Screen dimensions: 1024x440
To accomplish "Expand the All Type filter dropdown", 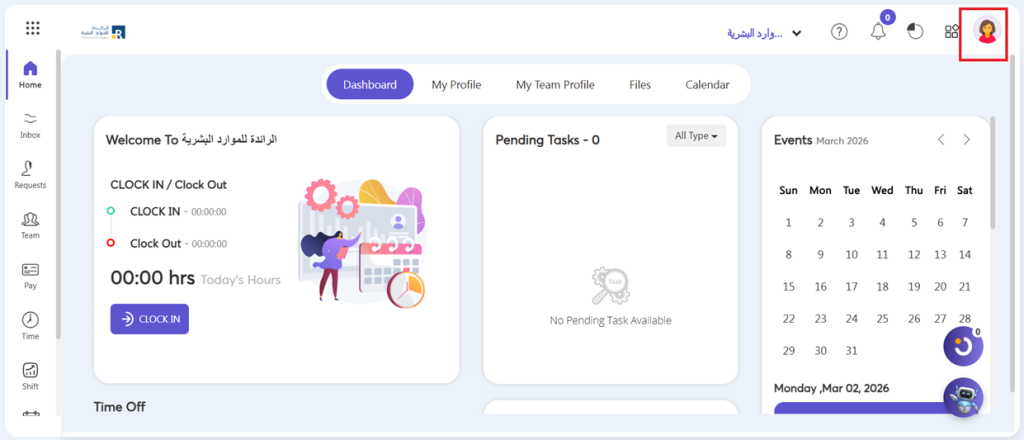I will click(x=696, y=136).
